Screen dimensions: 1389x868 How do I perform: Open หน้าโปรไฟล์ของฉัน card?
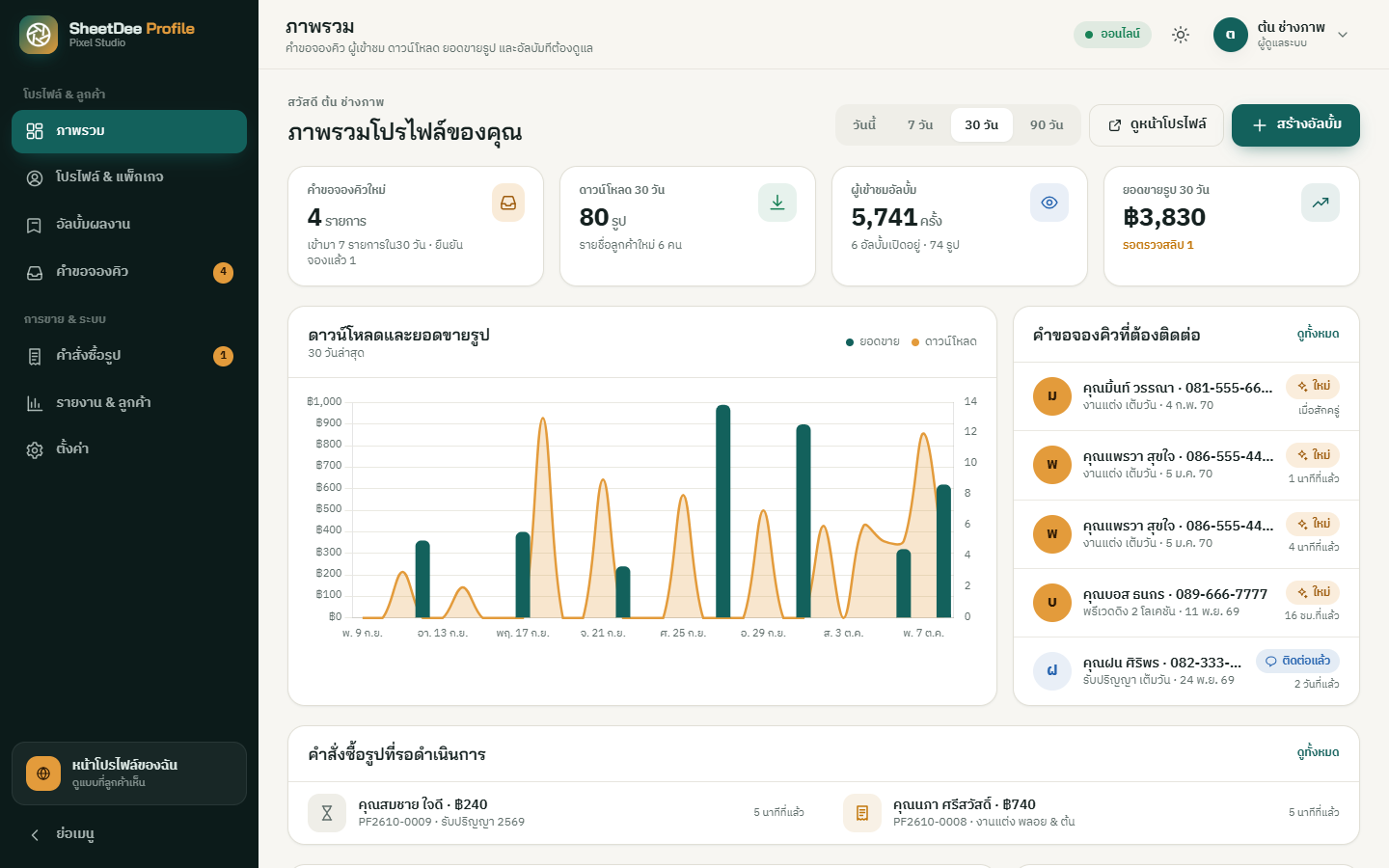pyautogui.click(x=129, y=773)
